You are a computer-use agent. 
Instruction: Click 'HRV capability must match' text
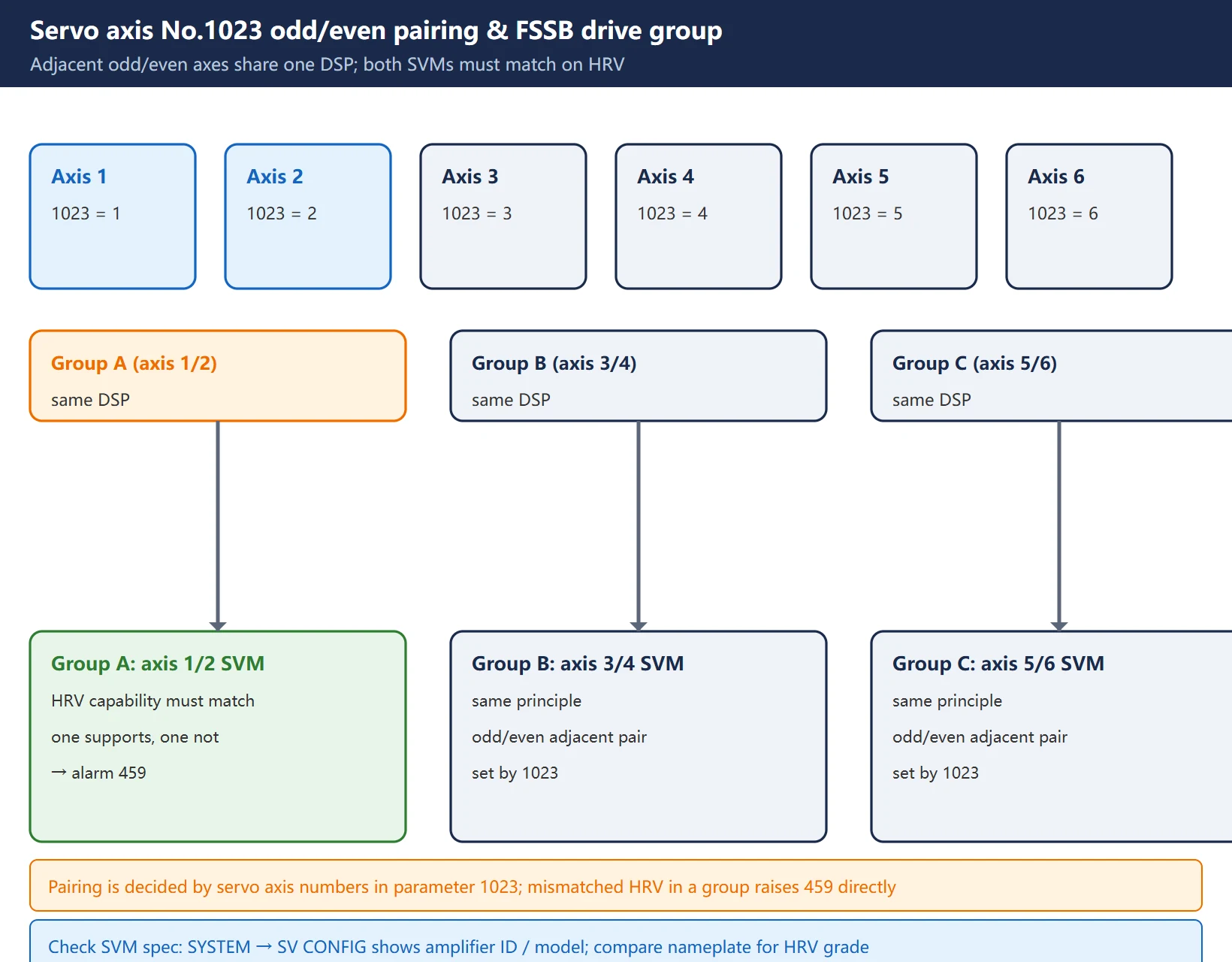pos(152,701)
